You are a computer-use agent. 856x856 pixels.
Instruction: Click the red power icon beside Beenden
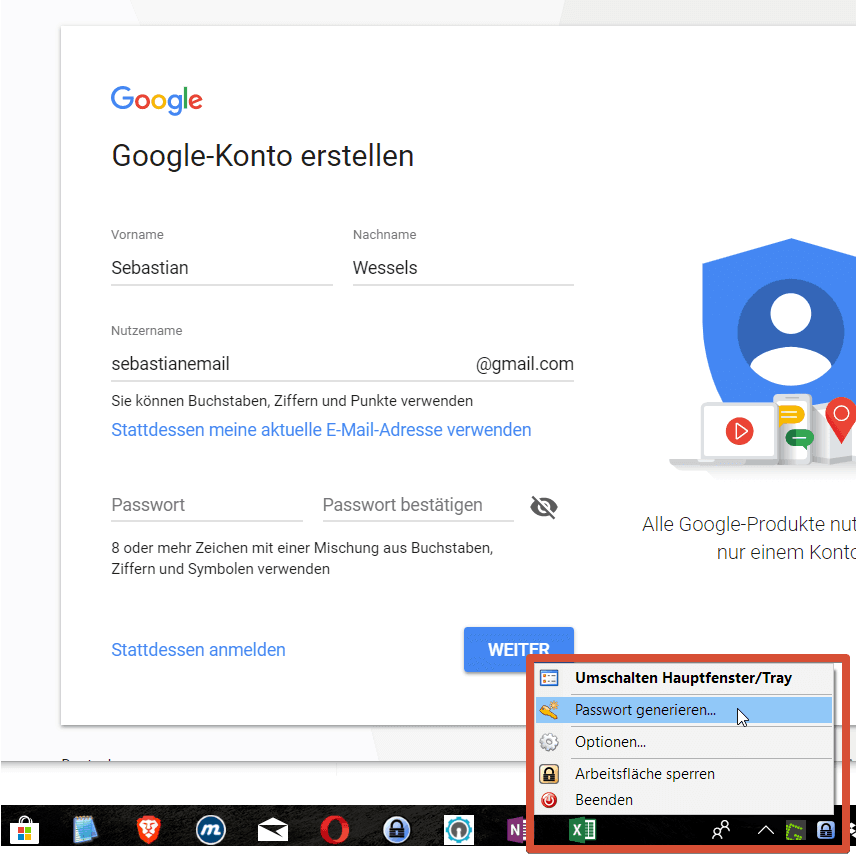click(x=549, y=800)
